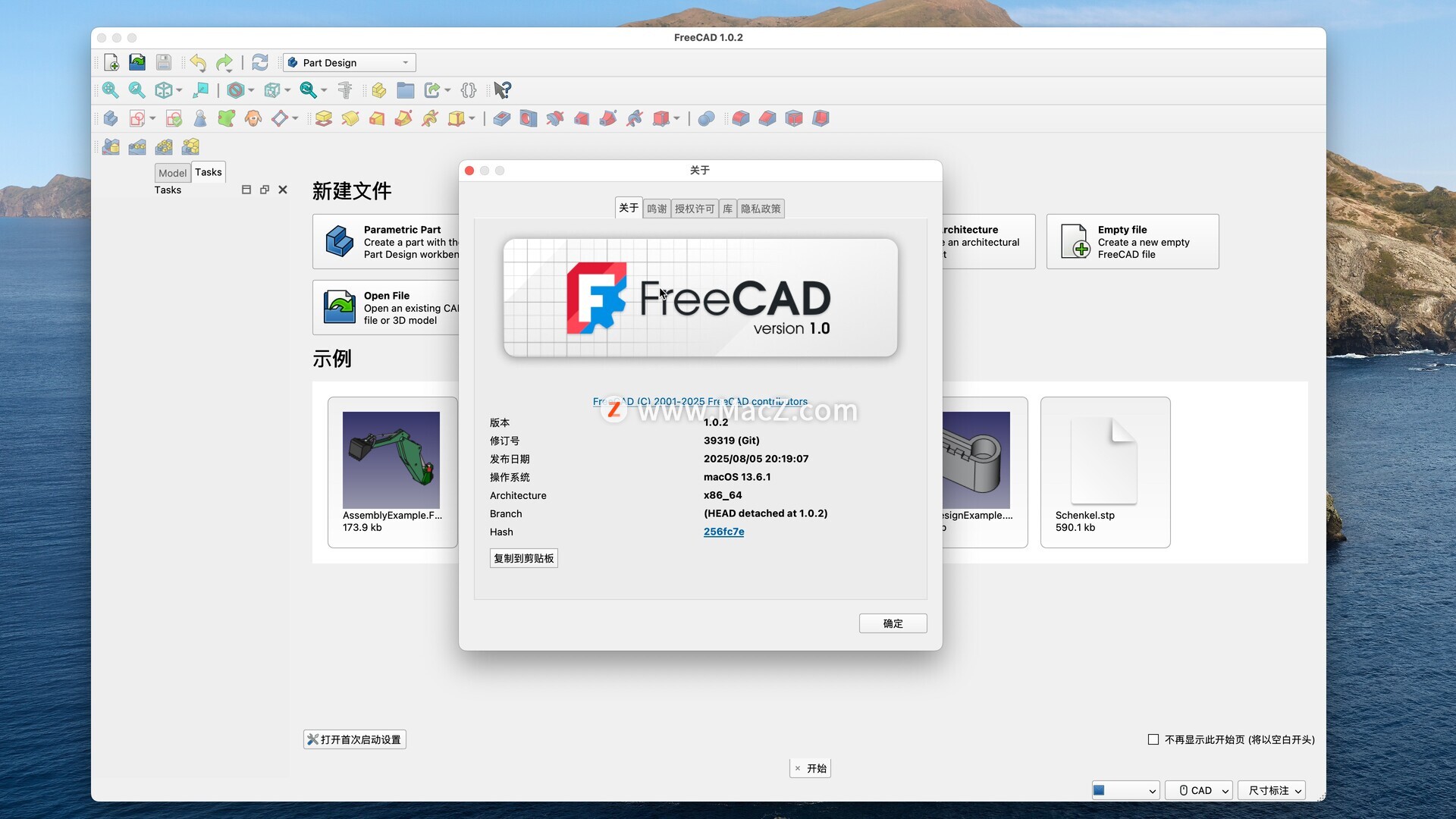Open the 隐私政策 tab in About dialog
Screen dimensions: 1456x819
[761, 209]
